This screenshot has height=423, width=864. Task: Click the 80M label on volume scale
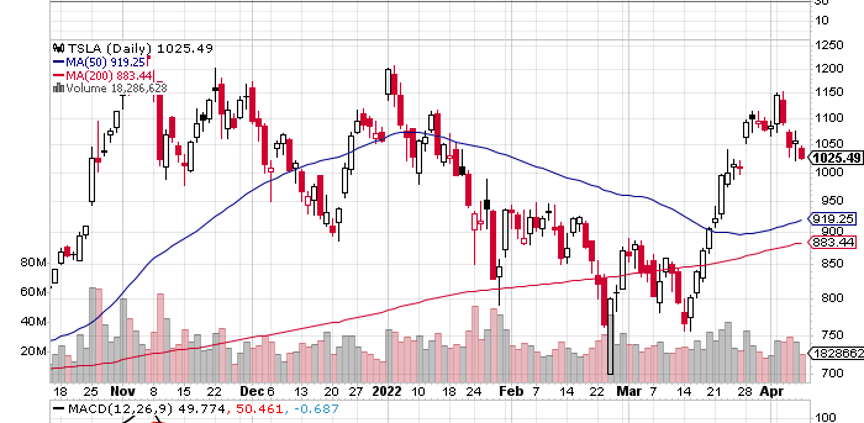pos(33,263)
